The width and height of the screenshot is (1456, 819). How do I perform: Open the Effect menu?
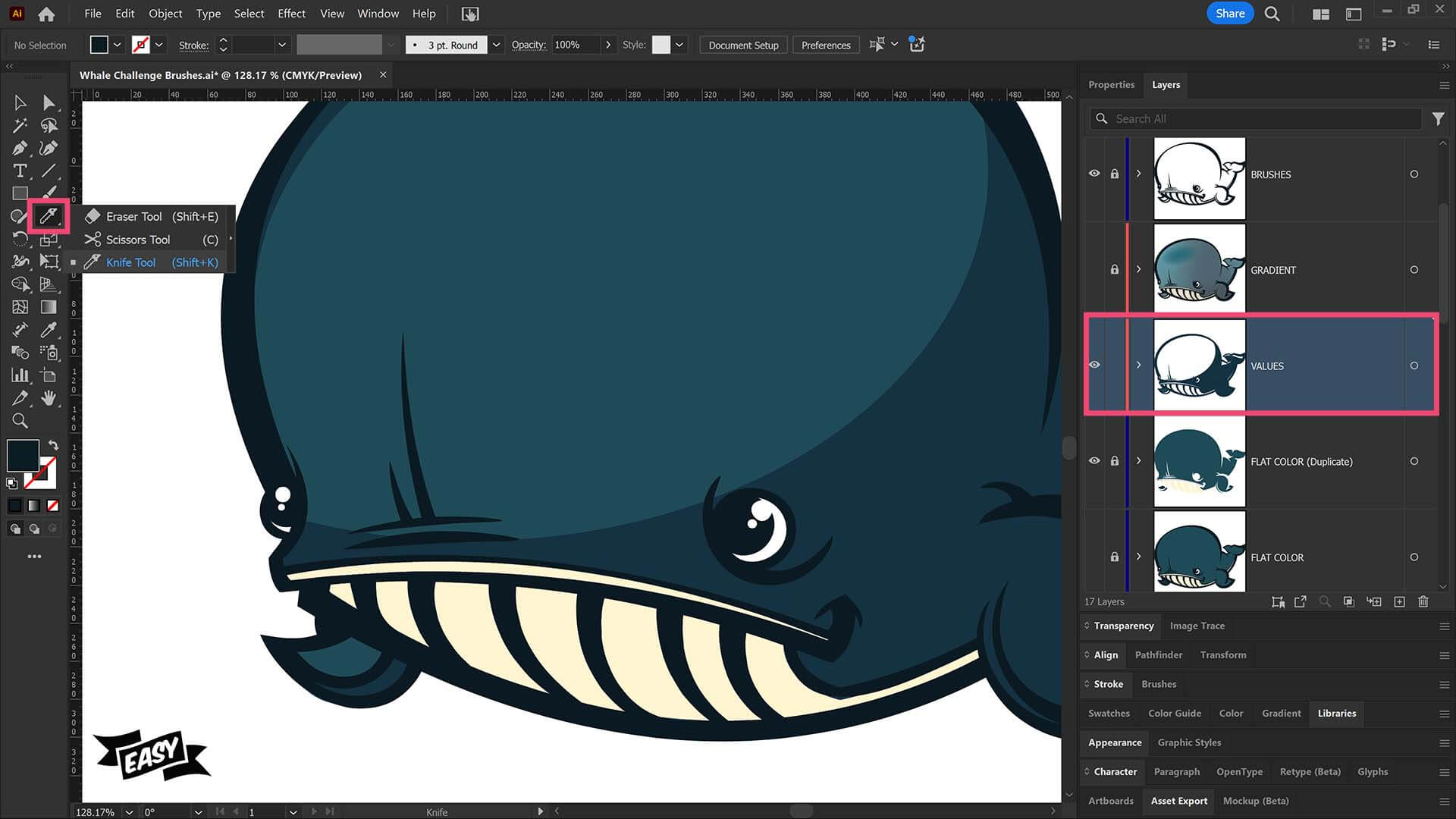point(291,14)
